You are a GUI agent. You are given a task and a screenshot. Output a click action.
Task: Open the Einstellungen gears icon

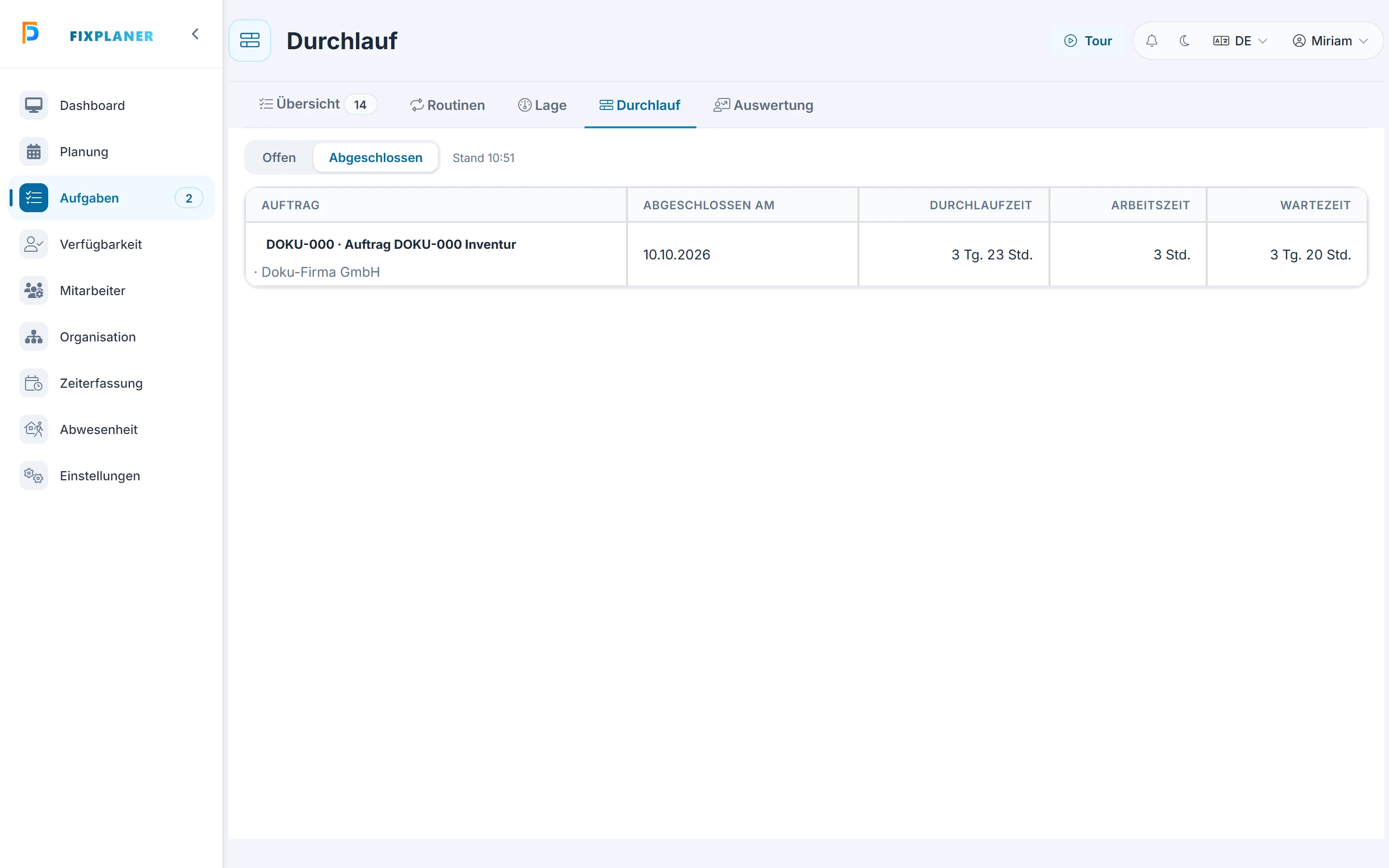(x=34, y=476)
